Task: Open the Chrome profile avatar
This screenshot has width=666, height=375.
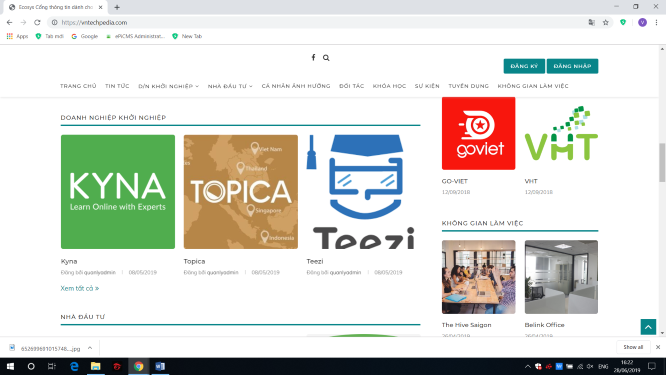Action: [642, 23]
